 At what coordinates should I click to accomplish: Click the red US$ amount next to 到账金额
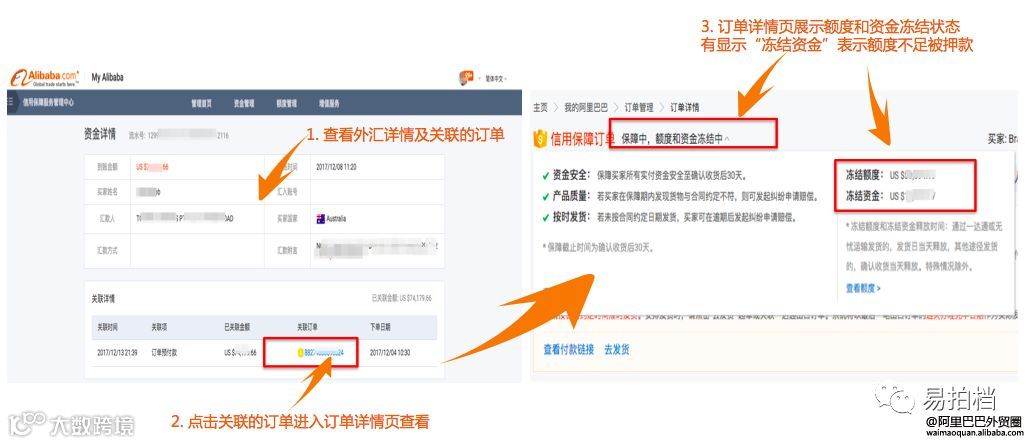(152, 167)
